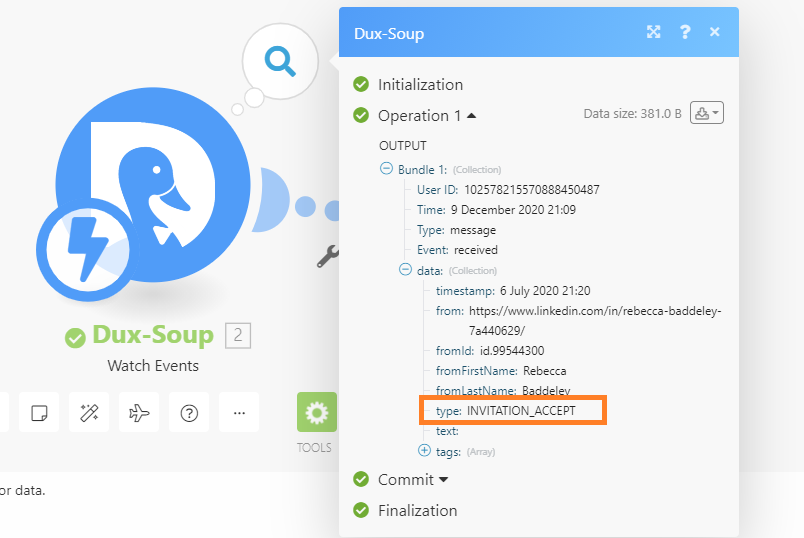804x538 pixels.
Task: Click the airplane explain flow icon
Action: (139, 412)
